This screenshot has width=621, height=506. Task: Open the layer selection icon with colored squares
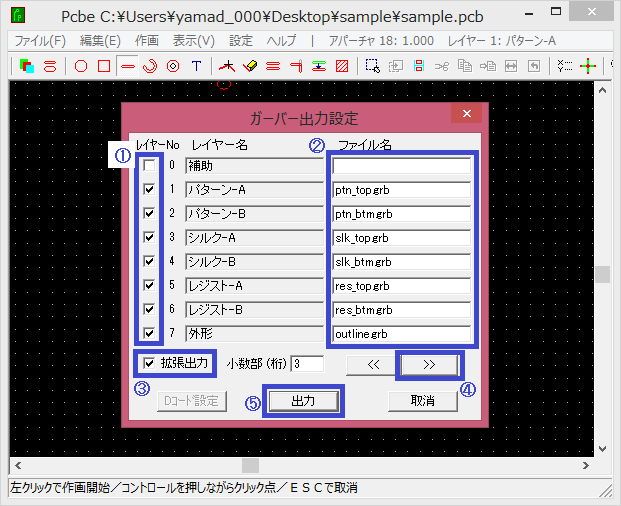pyautogui.click(x=27, y=66)
